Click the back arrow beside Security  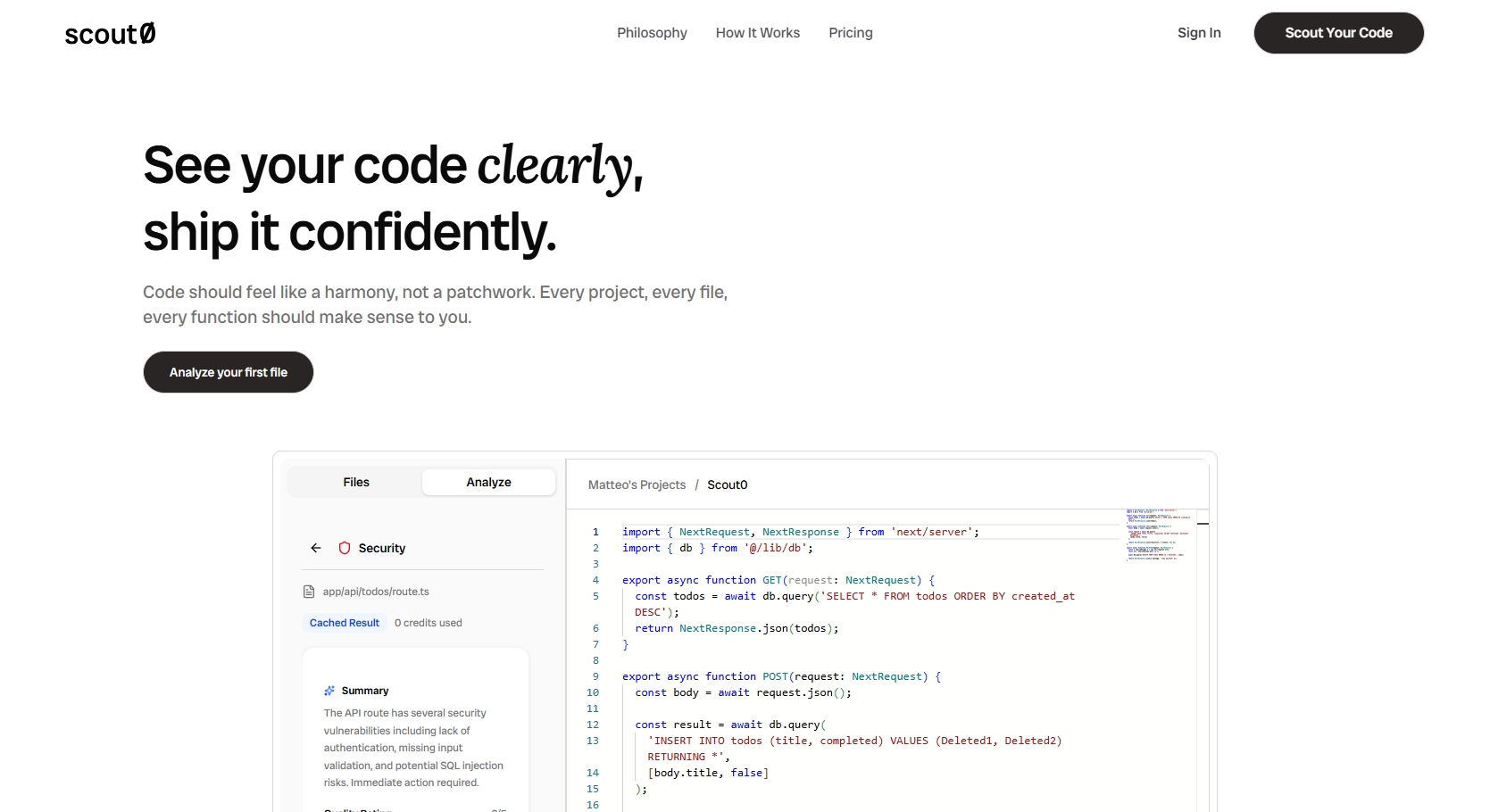[x=316, y=548]
